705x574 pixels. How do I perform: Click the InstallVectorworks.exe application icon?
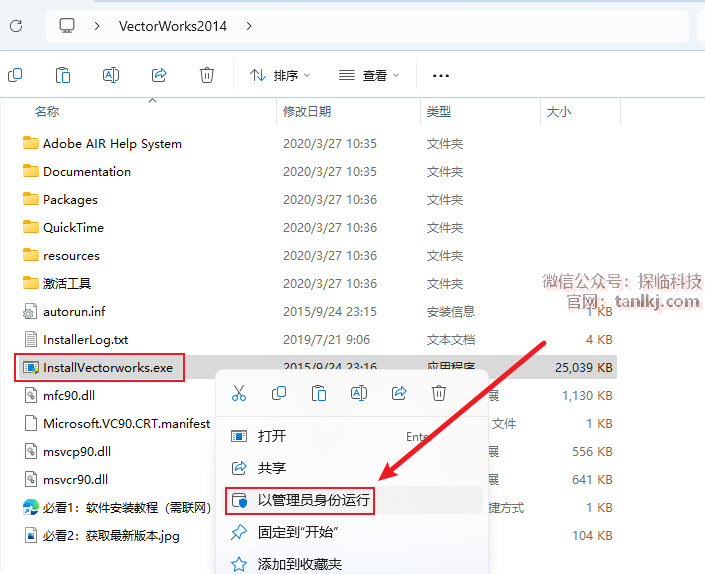[x=31, y=368]
